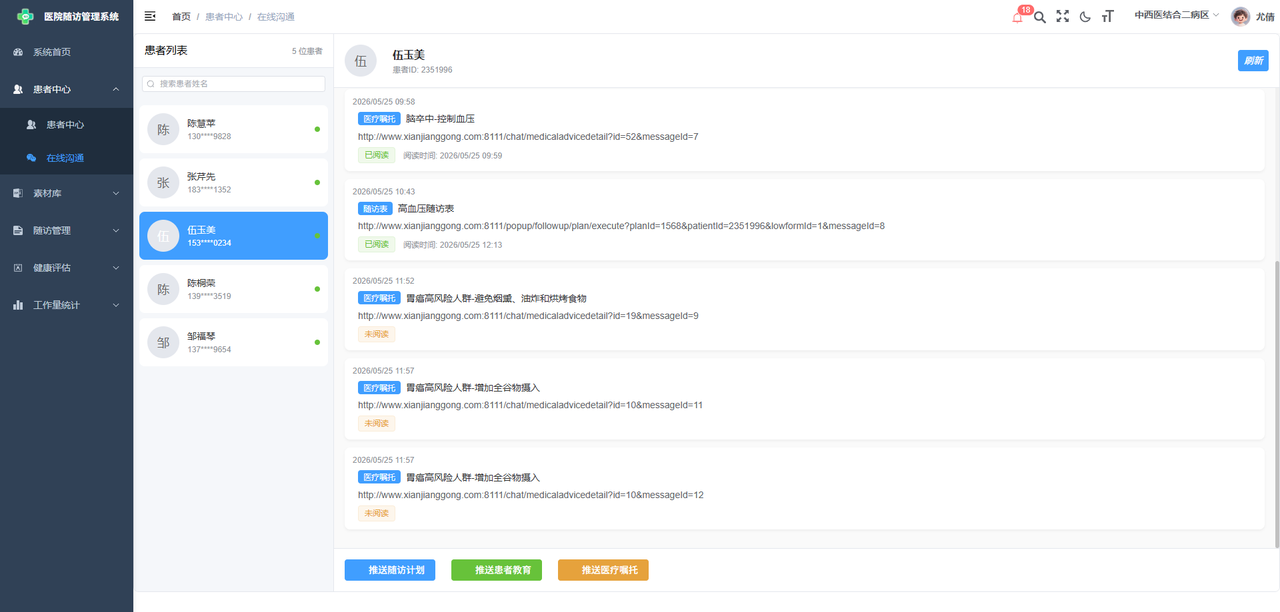Image resolution: width=1280 pixels, height=612 pixels.
Task: Open link with messageId=9
Action: 528,316
